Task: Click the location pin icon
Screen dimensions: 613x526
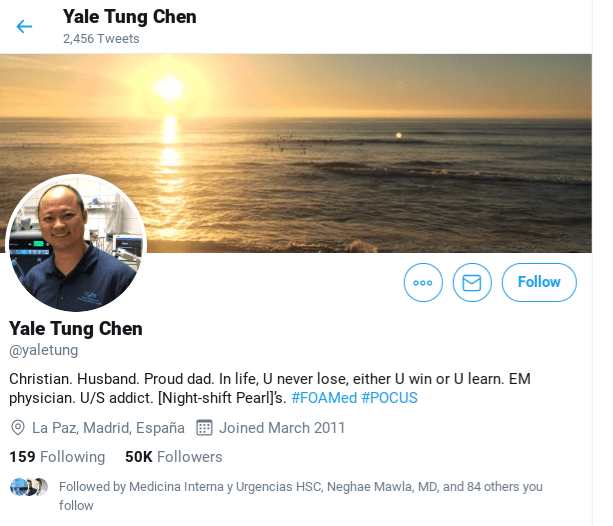Action: point(18,428)
